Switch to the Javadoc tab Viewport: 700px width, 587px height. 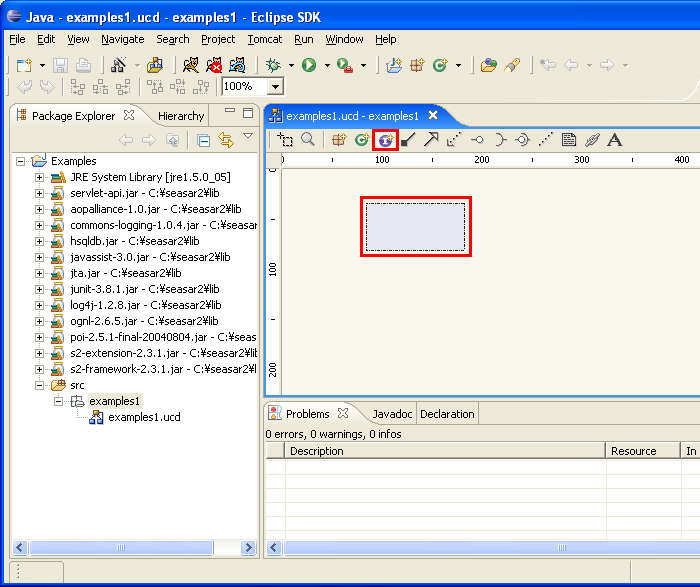(392, 414)
